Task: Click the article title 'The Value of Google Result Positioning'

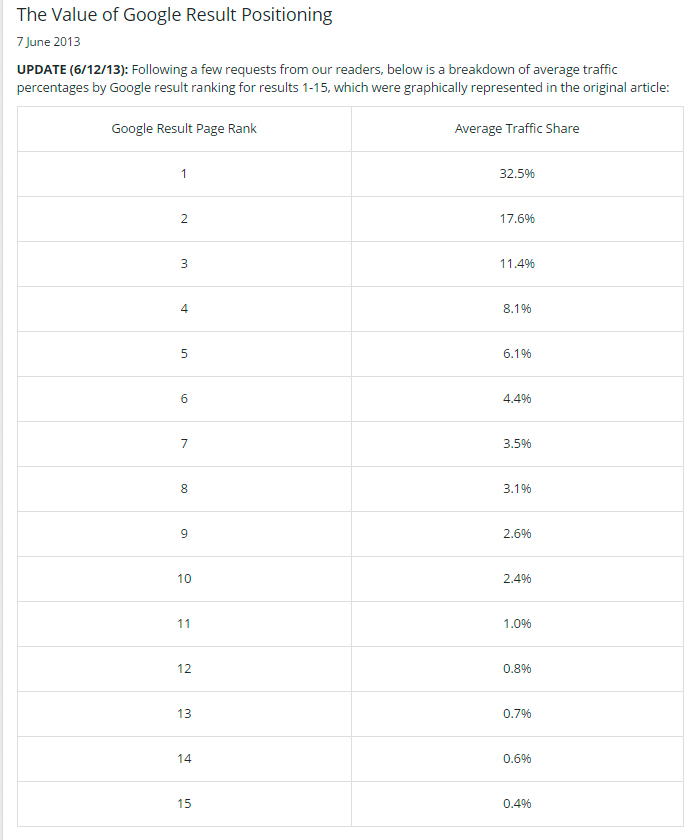Action: [x=174, y=16]
